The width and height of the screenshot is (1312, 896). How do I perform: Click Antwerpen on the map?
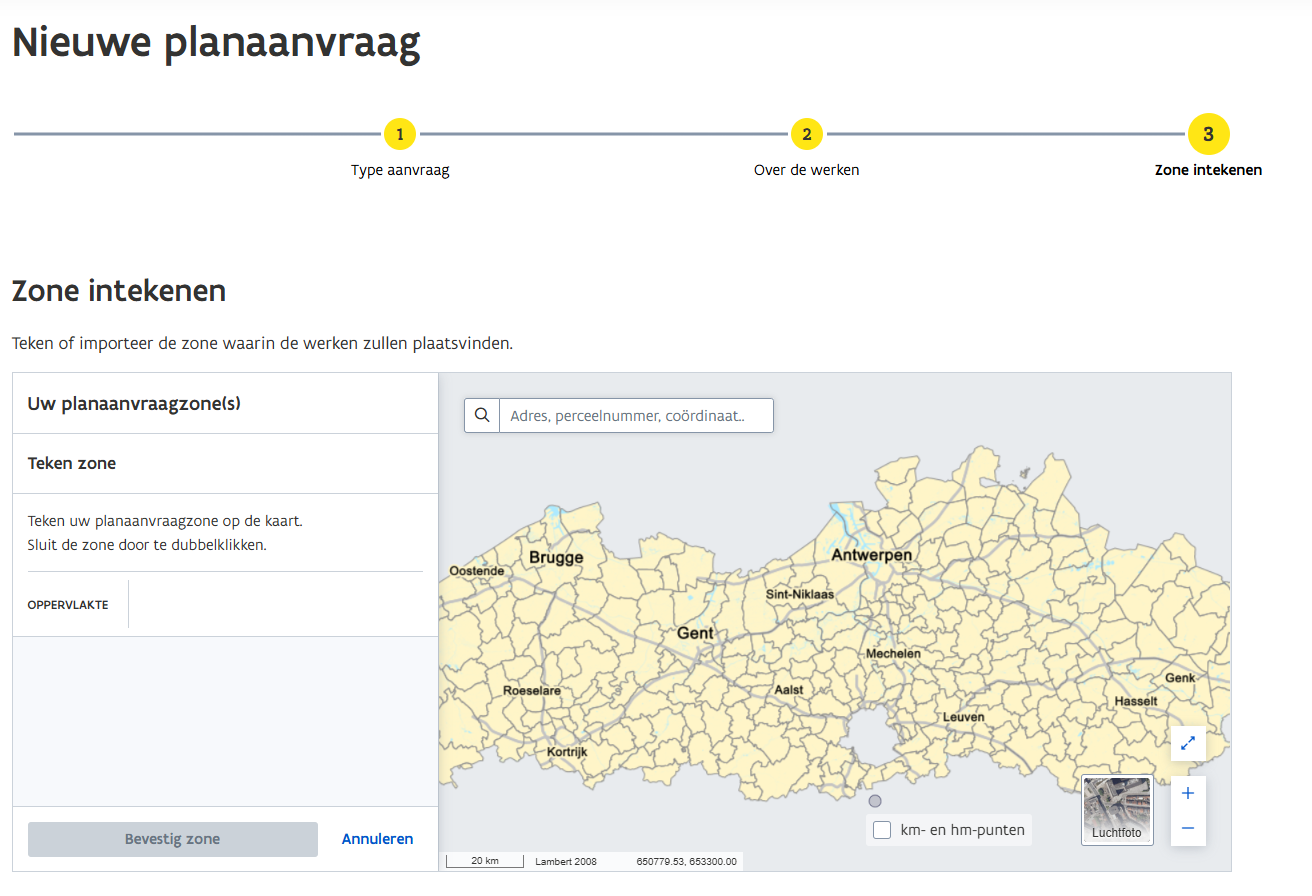pyautogui.click(x=871, y=555)
